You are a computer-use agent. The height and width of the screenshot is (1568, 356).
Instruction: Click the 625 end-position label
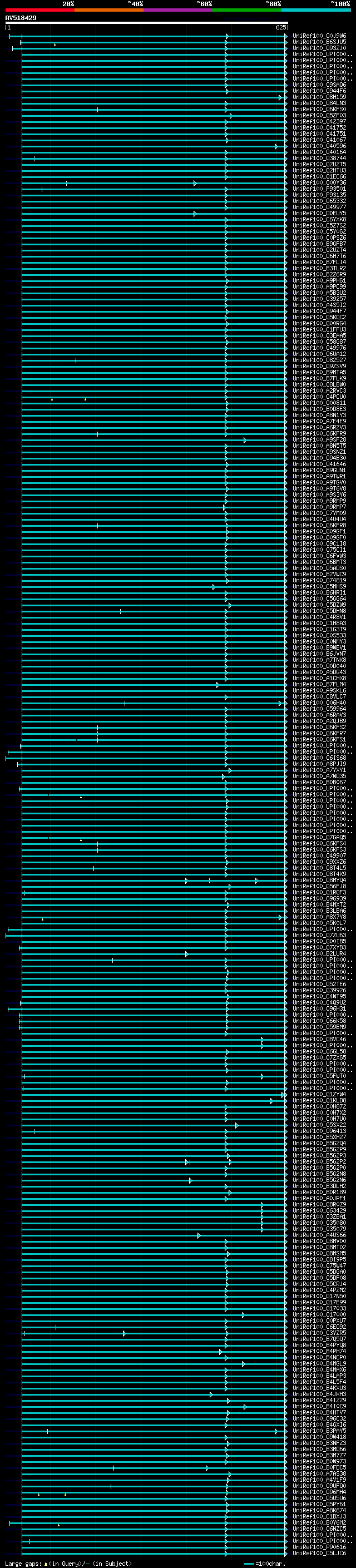click(x=280, y=27)
